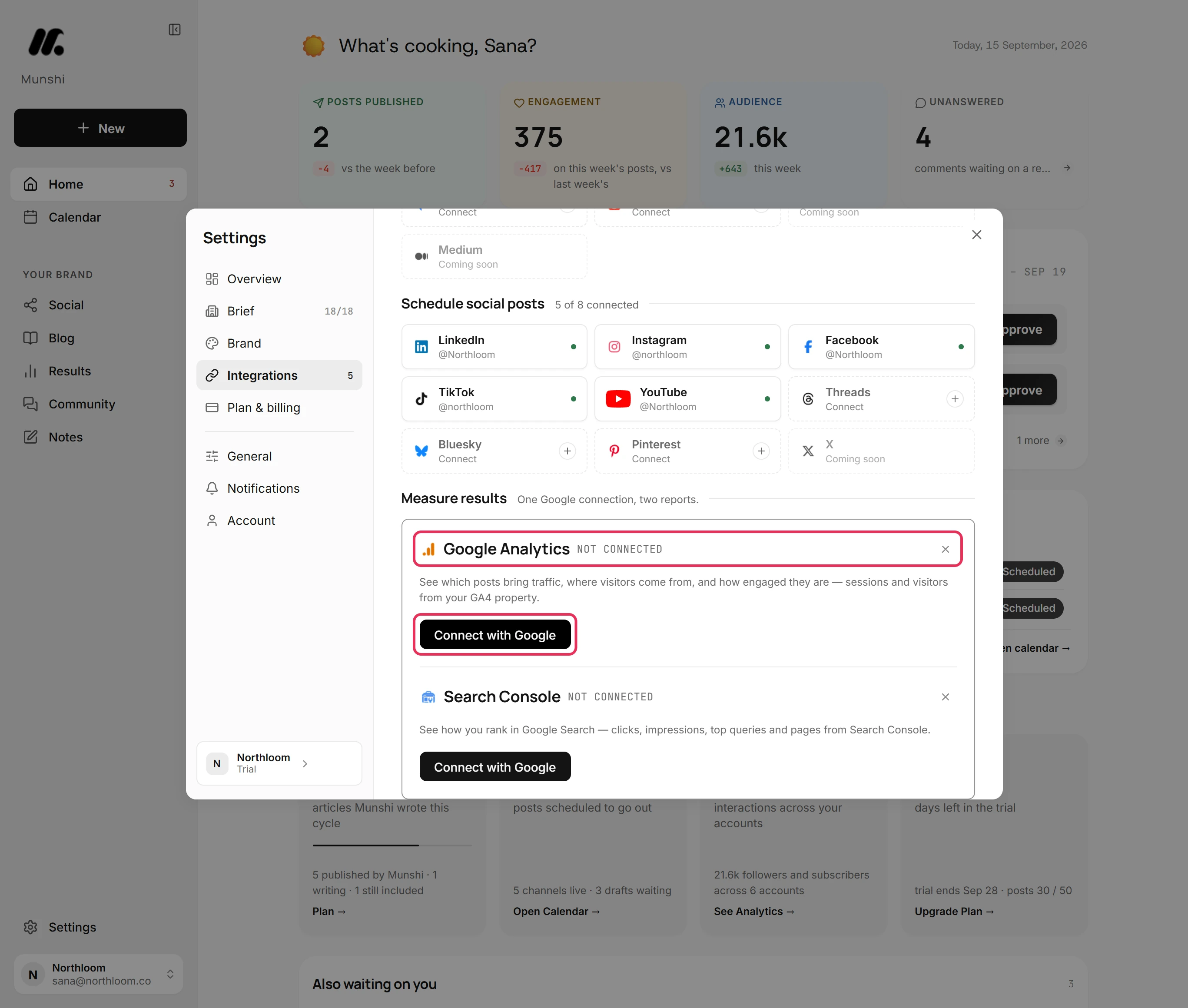Viewport: 1188px width, 1008px height.
Task: Click the Audience stat card
Action: (x=794, y=146)
